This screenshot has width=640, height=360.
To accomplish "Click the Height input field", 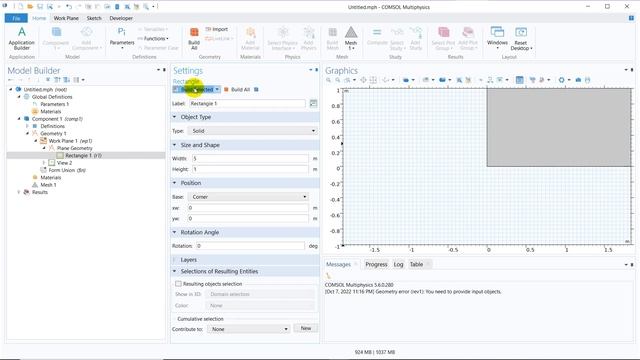I will (250, 169).
